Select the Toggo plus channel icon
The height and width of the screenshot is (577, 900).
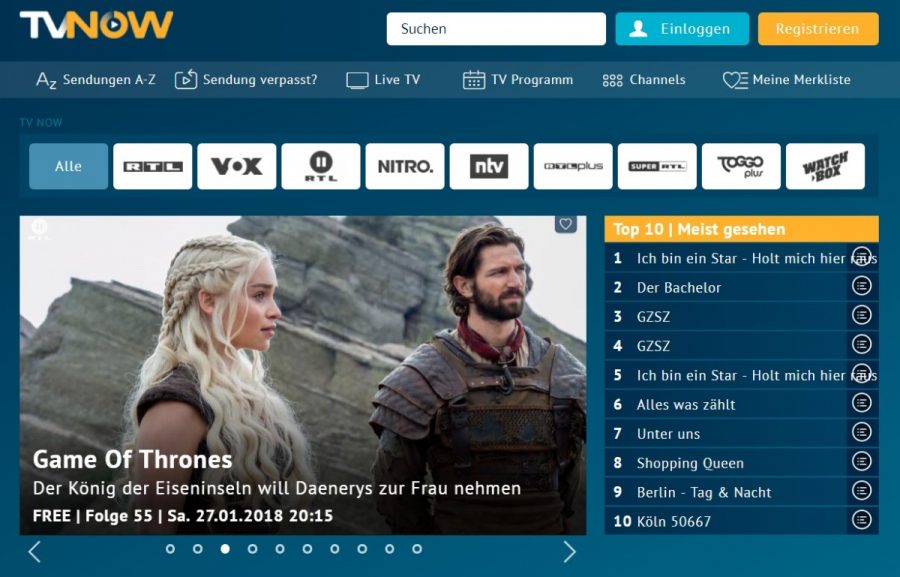coord(740,167)
